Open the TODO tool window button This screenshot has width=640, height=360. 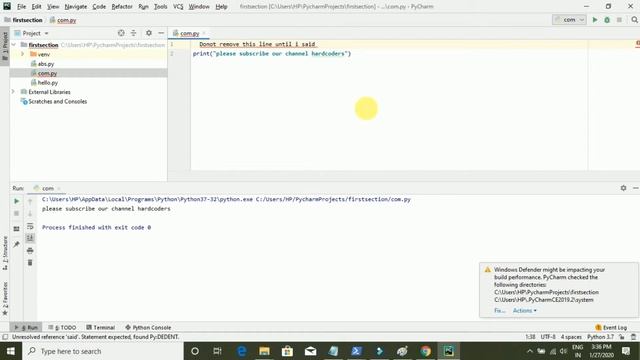[x=62, y=327]
